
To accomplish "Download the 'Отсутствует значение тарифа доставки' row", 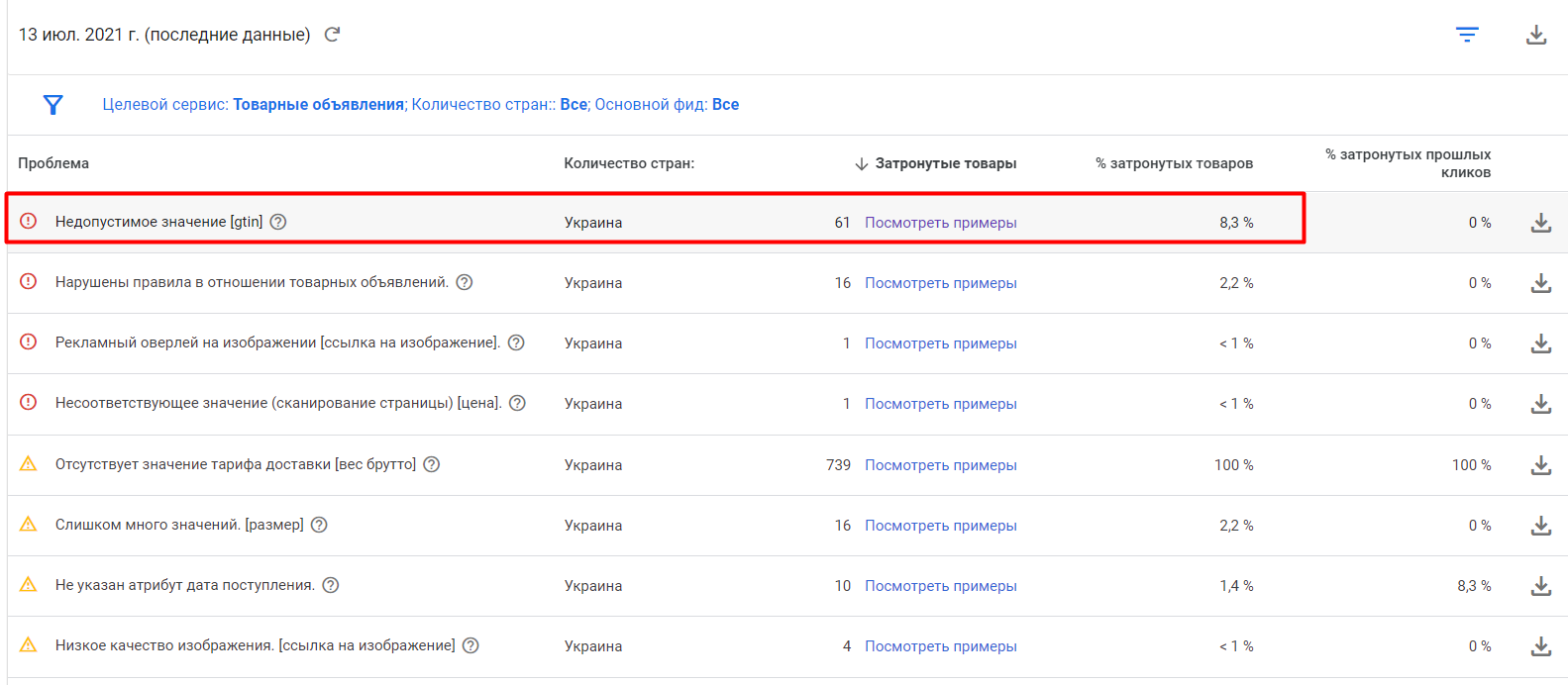I will [x=1541, y=465].
